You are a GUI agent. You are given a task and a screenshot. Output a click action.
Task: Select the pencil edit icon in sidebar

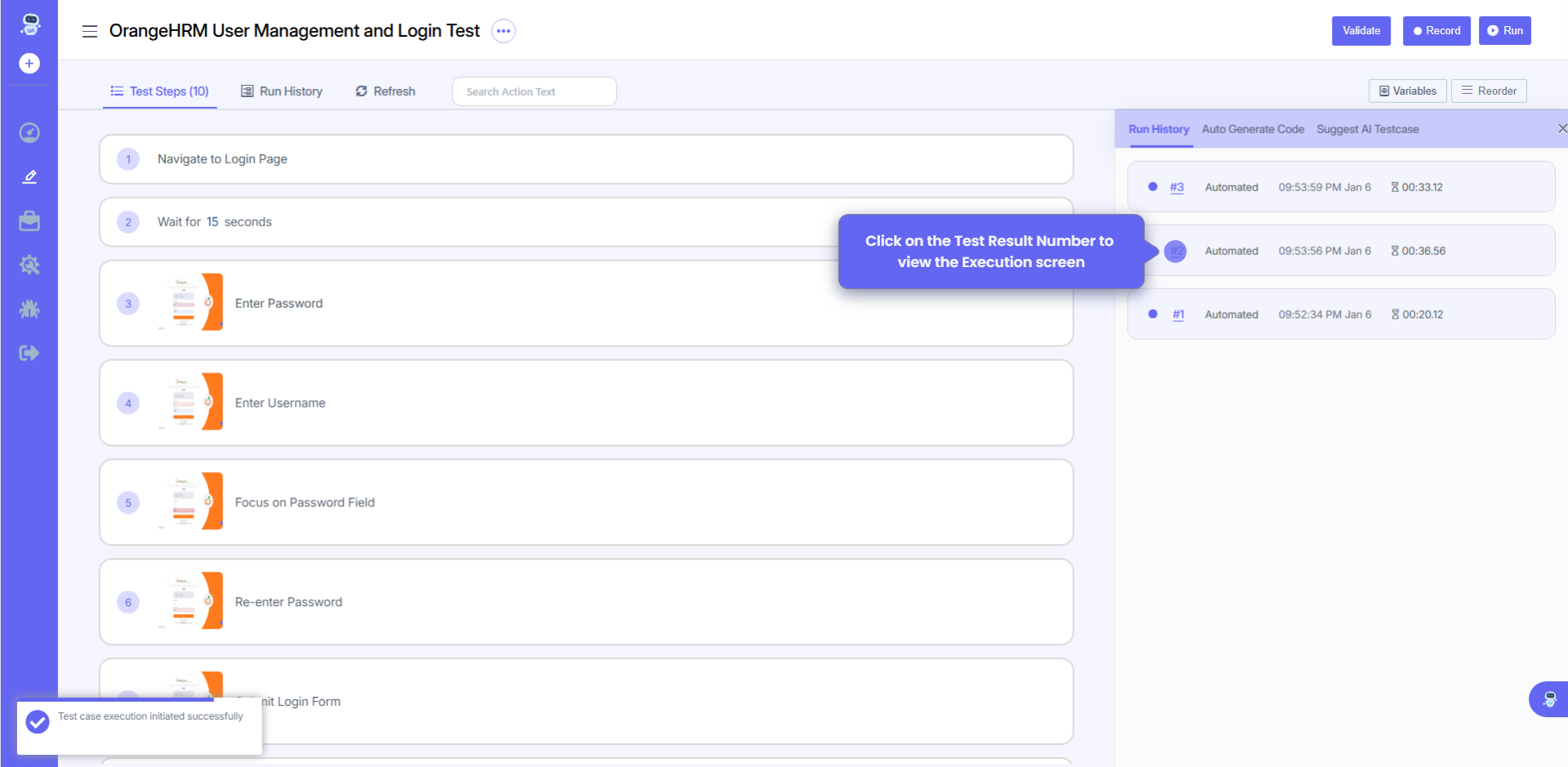(29, 176)
